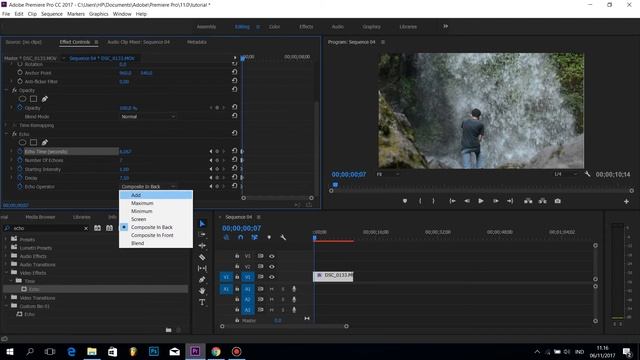Create rectangle mask under Opacity effect
The height and width of the screenshot is (360, 640).
(x=33, y=99)
